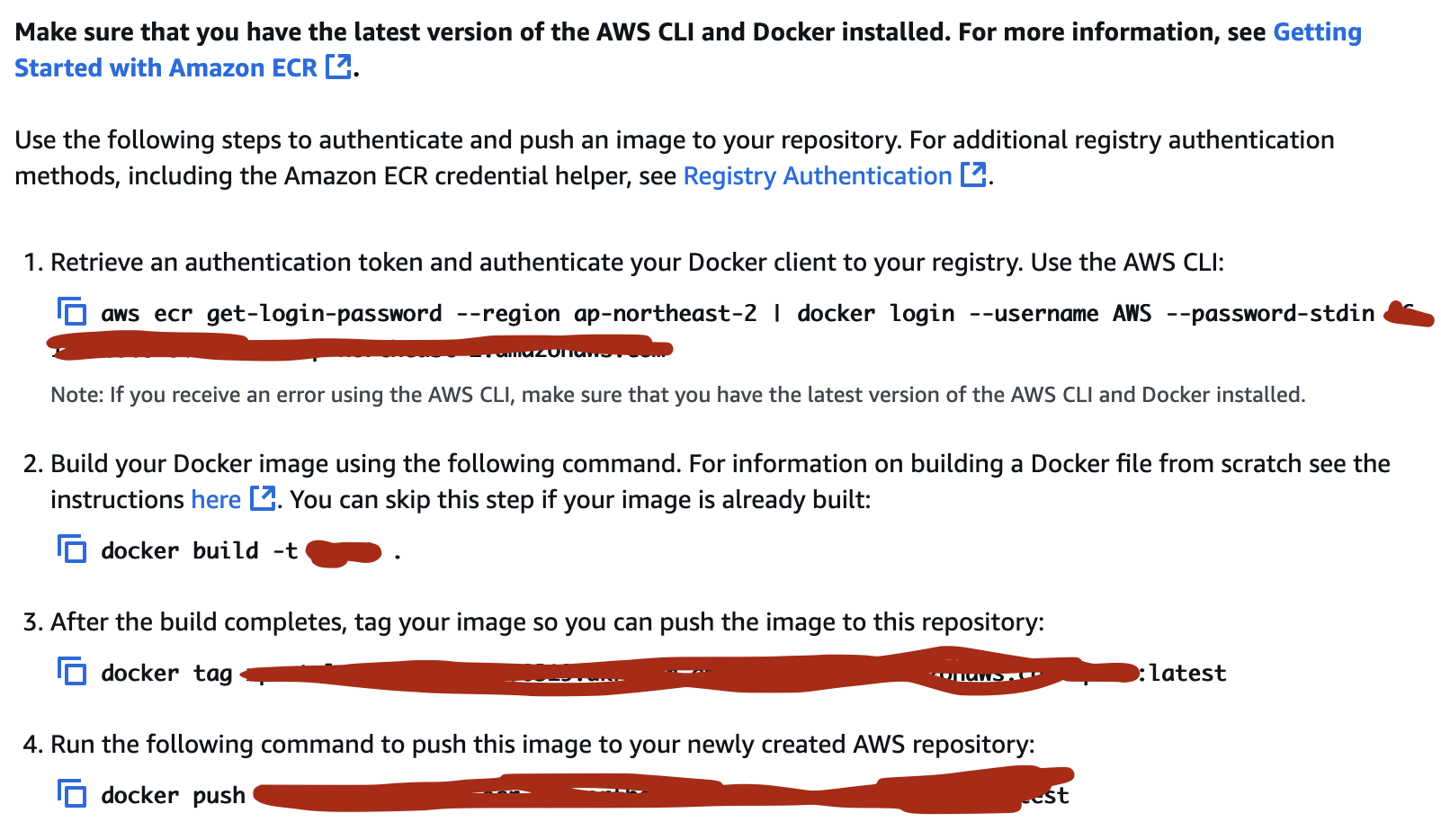
Task: Click external-link icon beside Registry Authentication
Action: [973, 174]
